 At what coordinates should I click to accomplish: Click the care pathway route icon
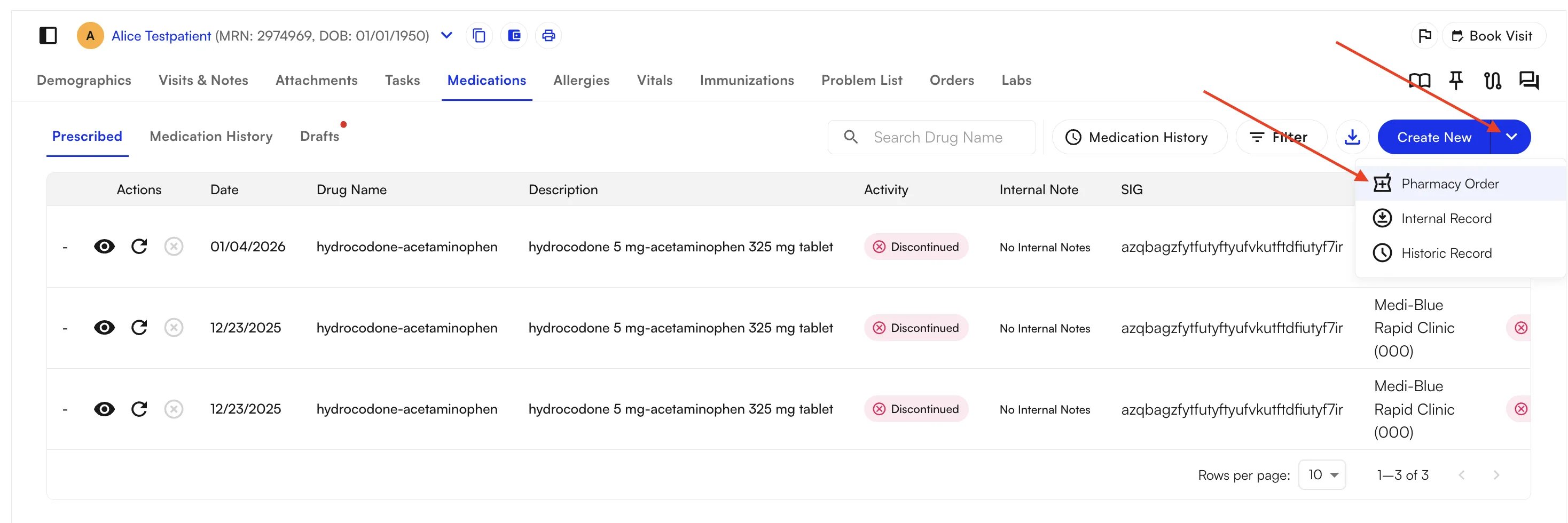tap(1492, 80)
